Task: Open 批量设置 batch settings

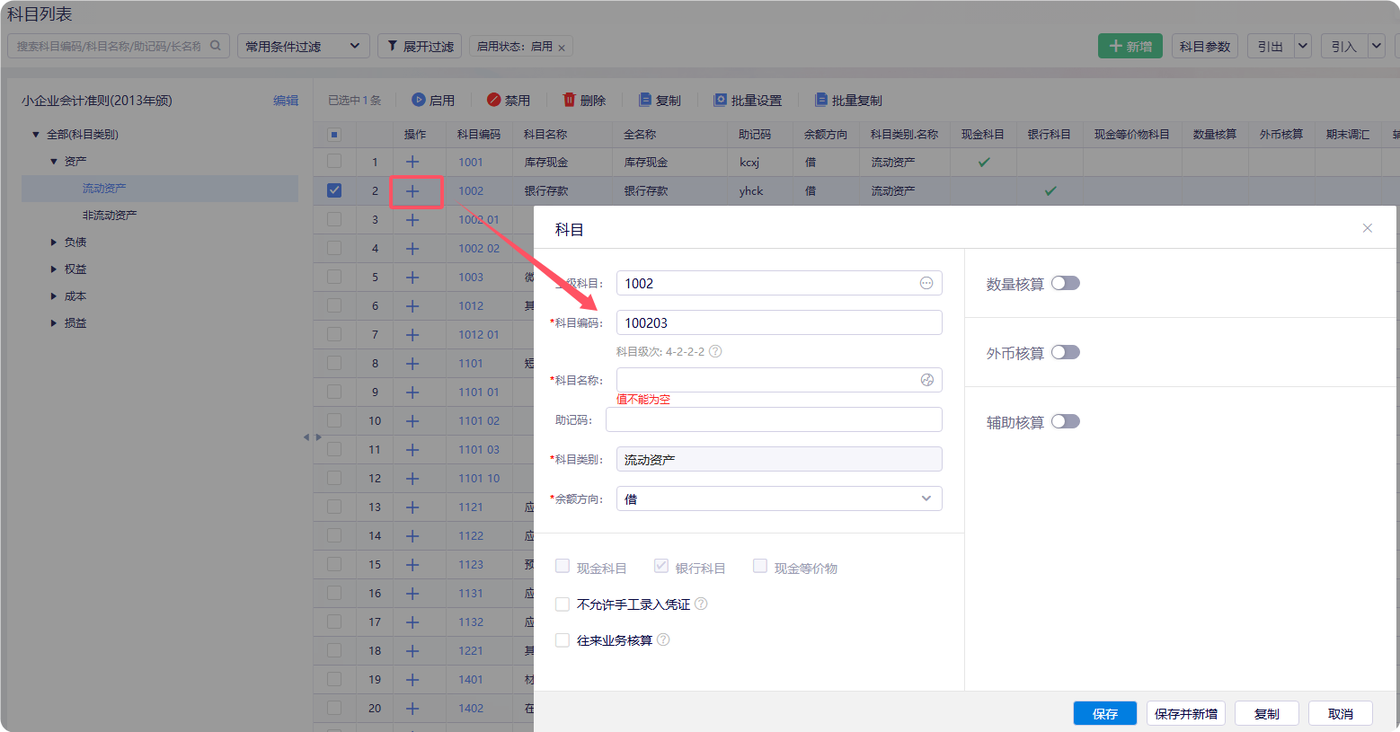Action: click(x=747, y=100)
